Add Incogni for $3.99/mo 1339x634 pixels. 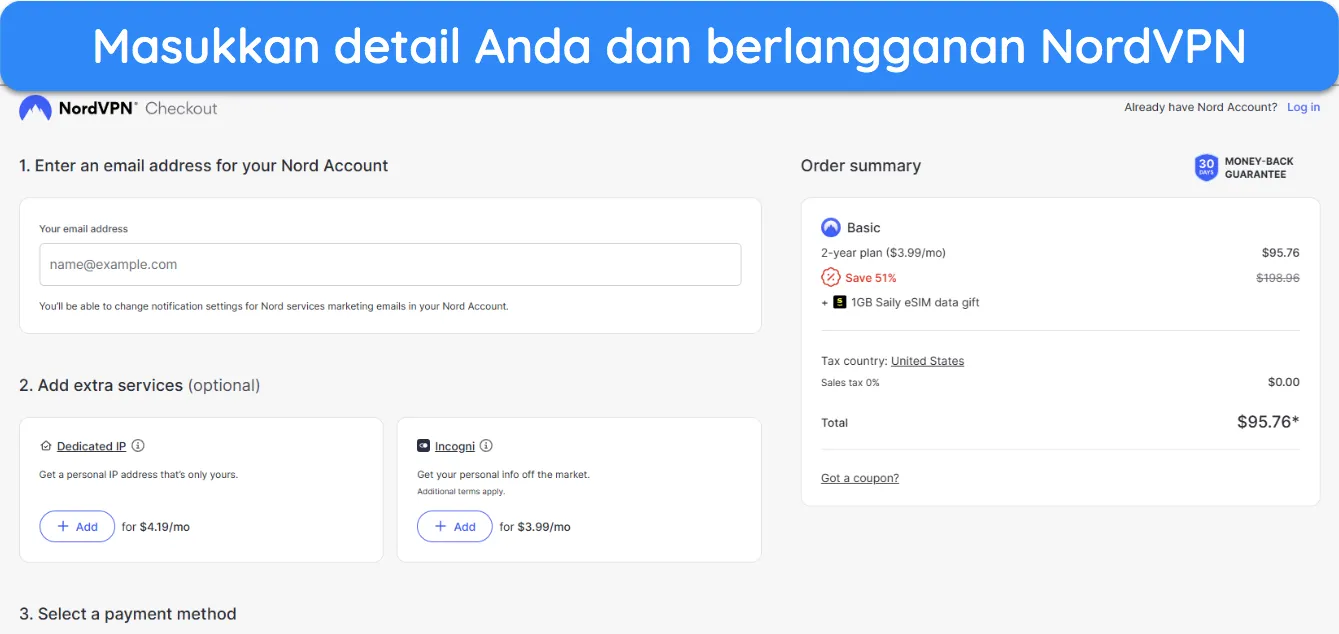(455, 526)
